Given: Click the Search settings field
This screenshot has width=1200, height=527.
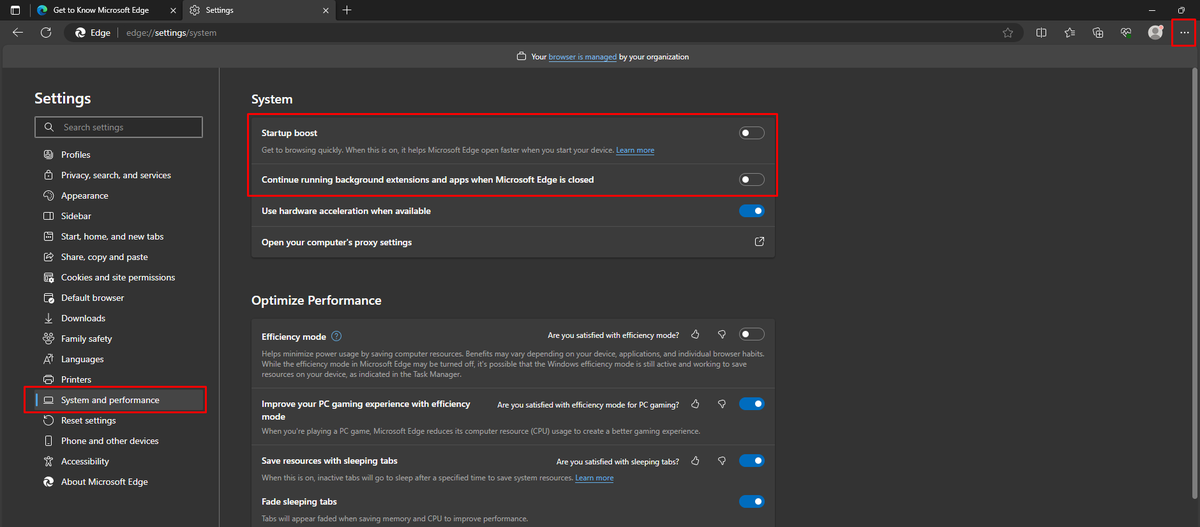Looking at the screenshot, I should point(119,127).
